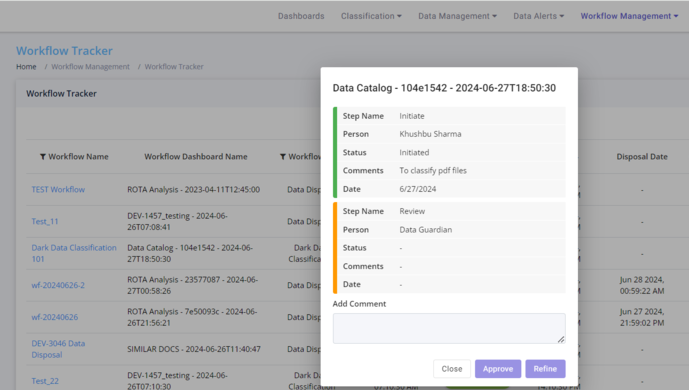Click the Home breadcrumb link

[x=26, y=67]
